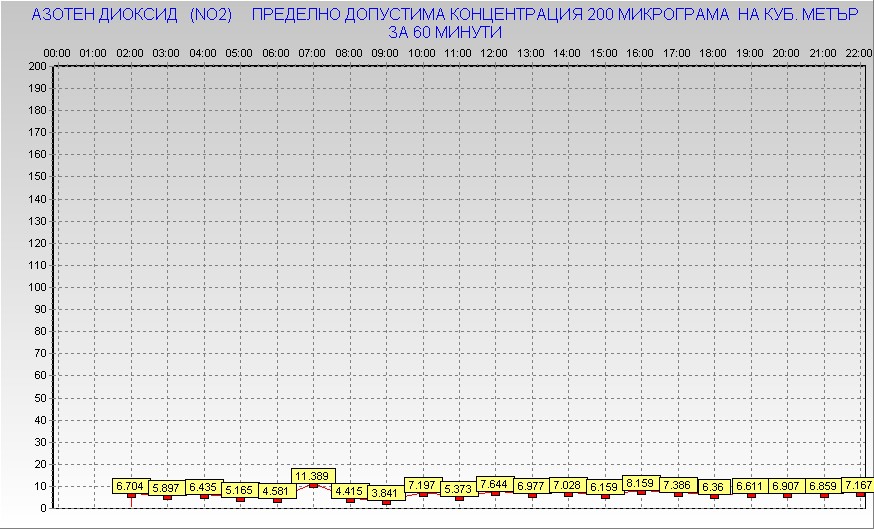Click the 5.373 value label at 11:00
Screen dimensions: 874x529
pos(459,489)
